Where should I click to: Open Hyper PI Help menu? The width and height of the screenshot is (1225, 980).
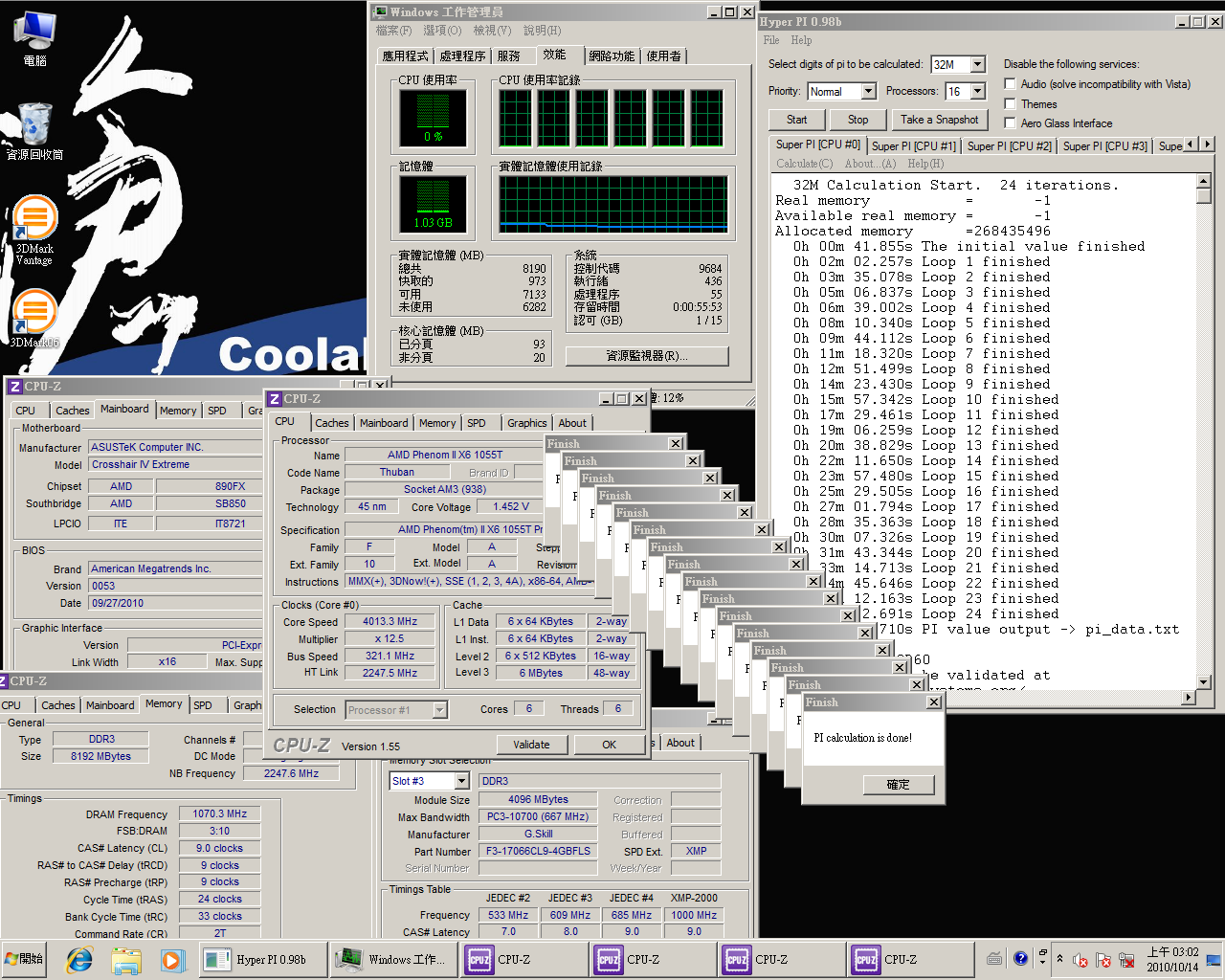tap(801, 40)
